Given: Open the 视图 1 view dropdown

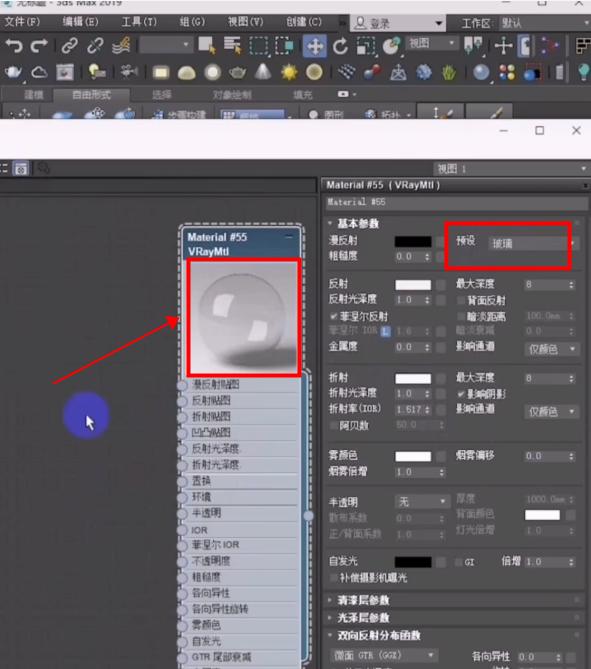Looking at the screenshot, I should coord(510,169).
